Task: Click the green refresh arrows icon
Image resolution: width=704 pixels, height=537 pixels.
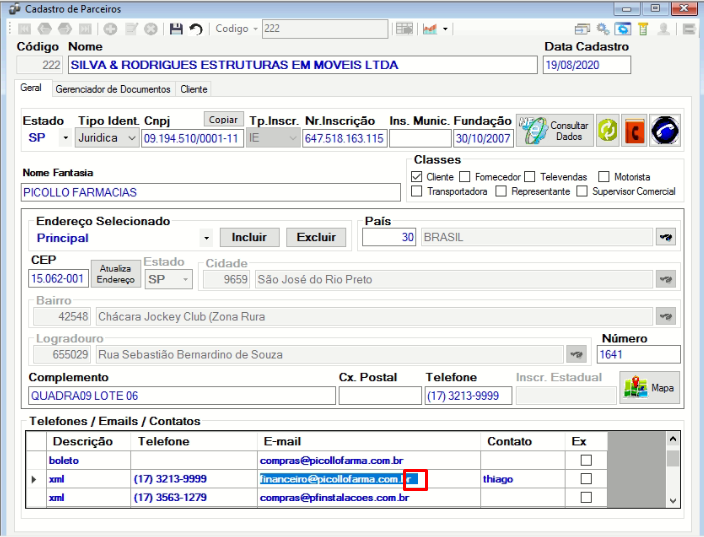Action: (x=607, y=131)
